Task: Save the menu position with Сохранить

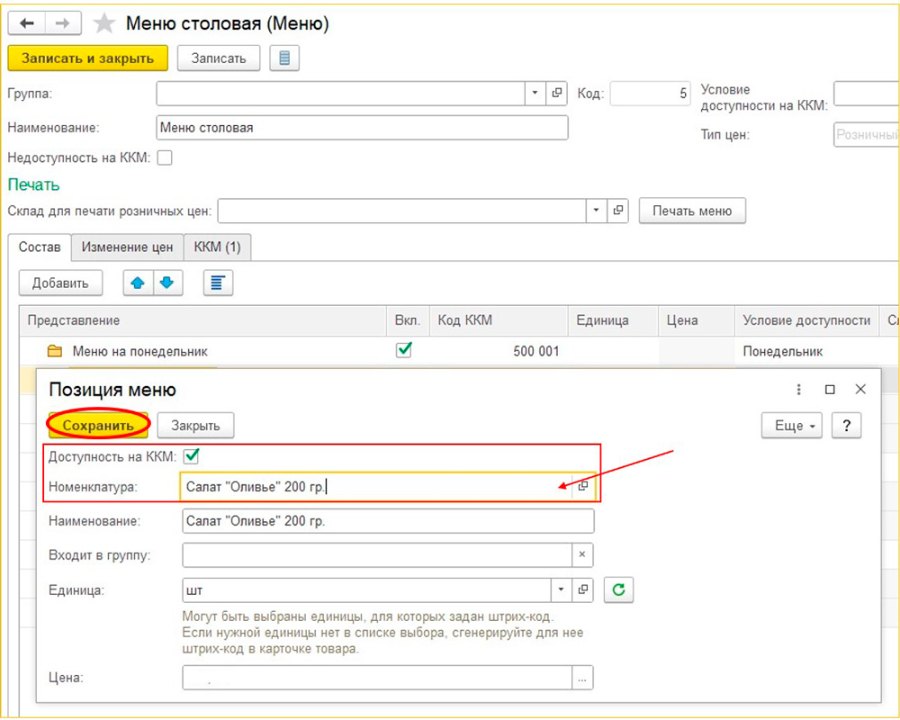Action: 98,425
